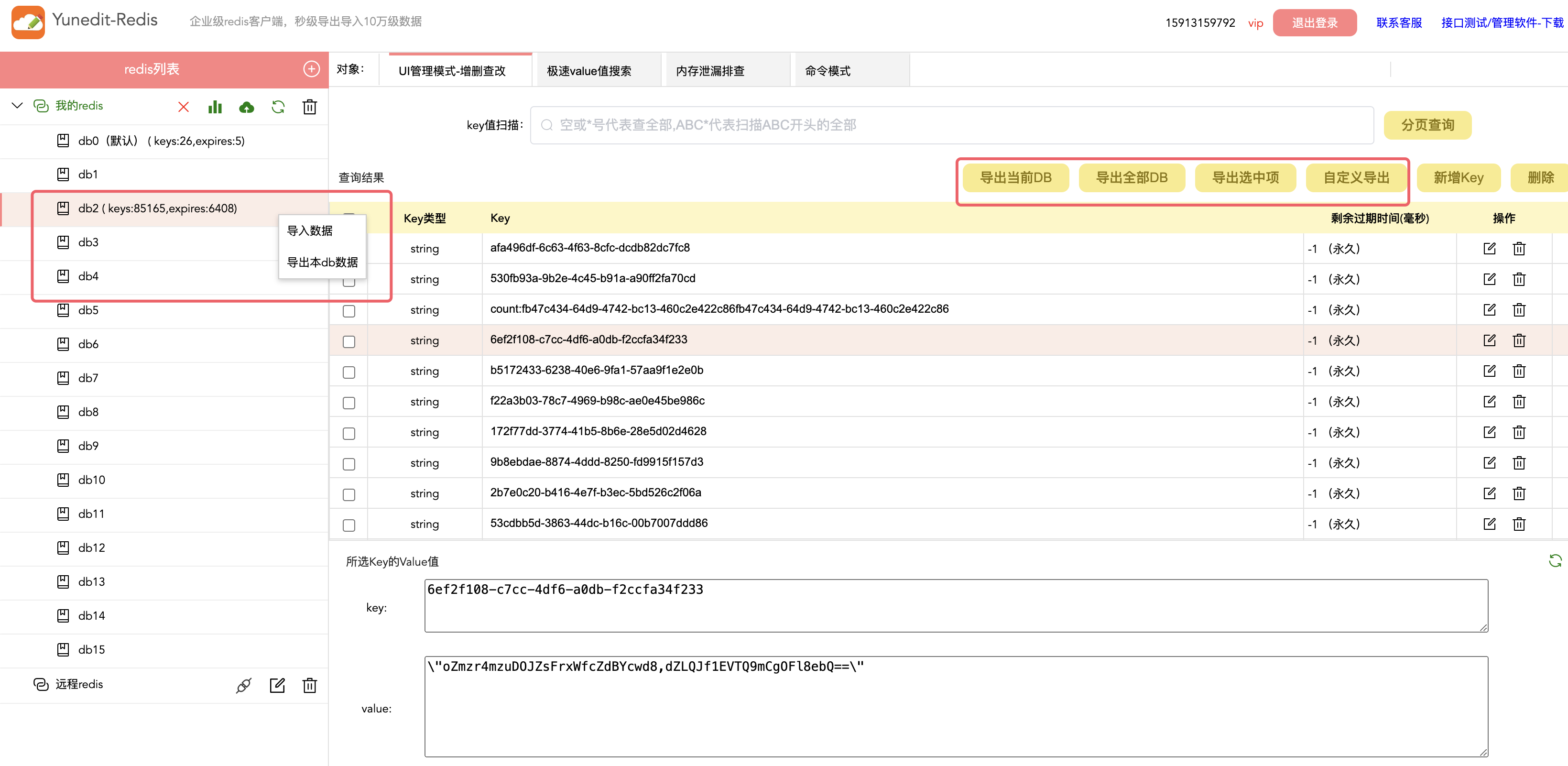
Task: Open the 联系客服 link
Action: tap(1398, 22)
